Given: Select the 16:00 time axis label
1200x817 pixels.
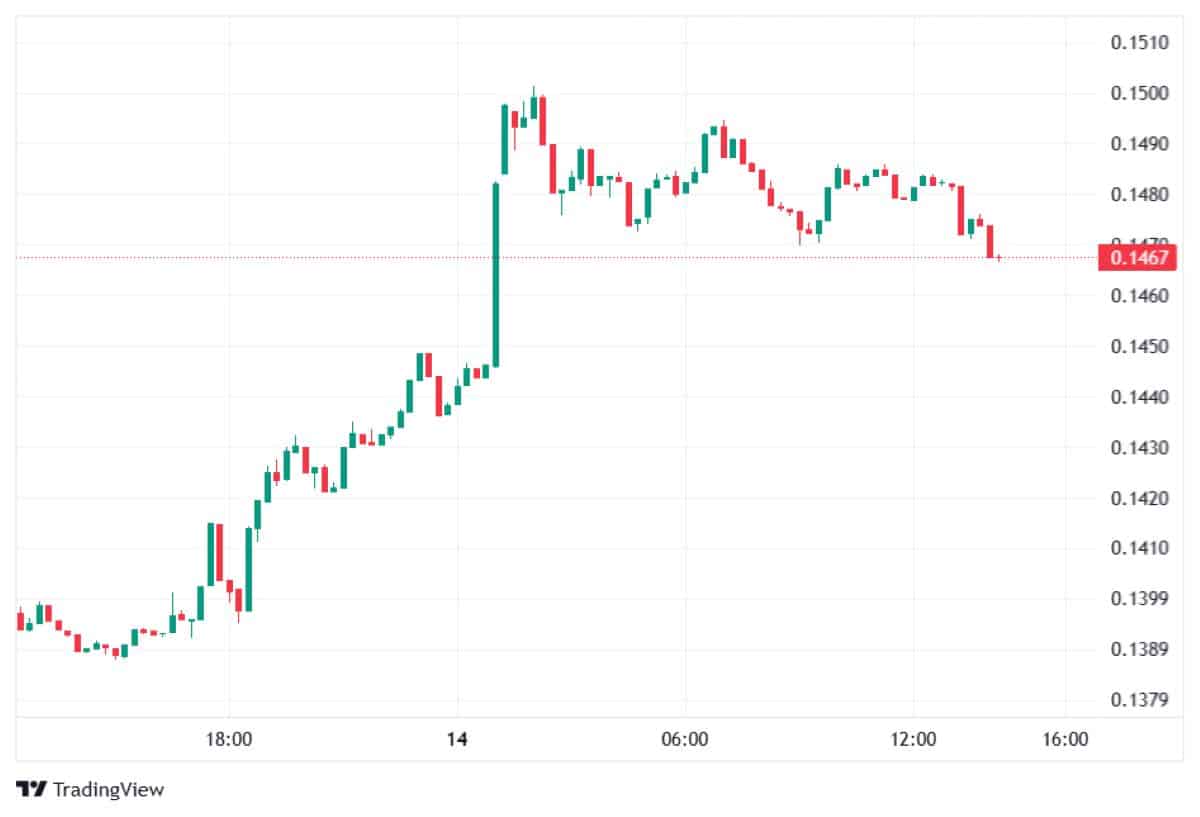Looking at the screenshot, I should (x=1065, y=740).
